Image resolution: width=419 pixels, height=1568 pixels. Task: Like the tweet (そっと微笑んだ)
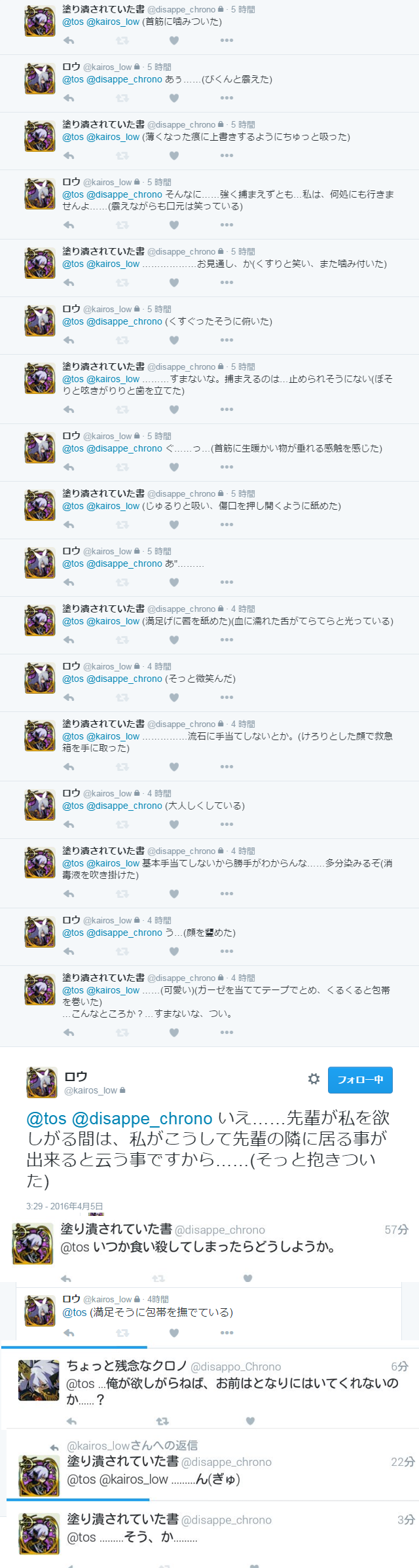[174, 698]
